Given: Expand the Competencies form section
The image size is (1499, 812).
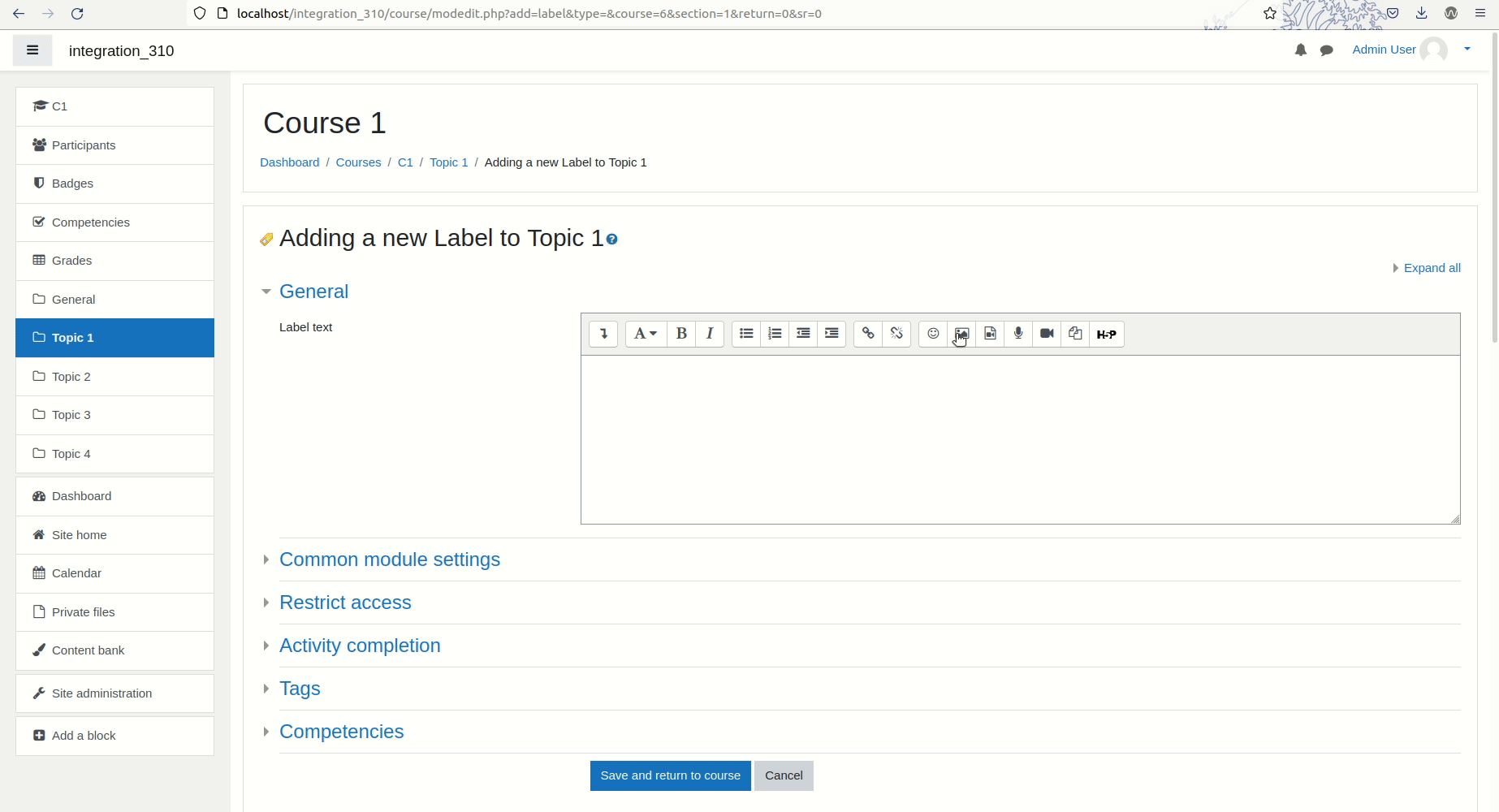Looking at the screenshot, I should (341, 732).
